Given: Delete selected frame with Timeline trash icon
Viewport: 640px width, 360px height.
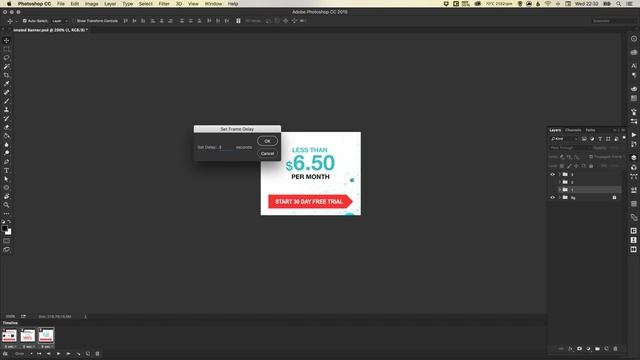Looking at the screenshot, I should pyautogui.click(x=97, y=354).
